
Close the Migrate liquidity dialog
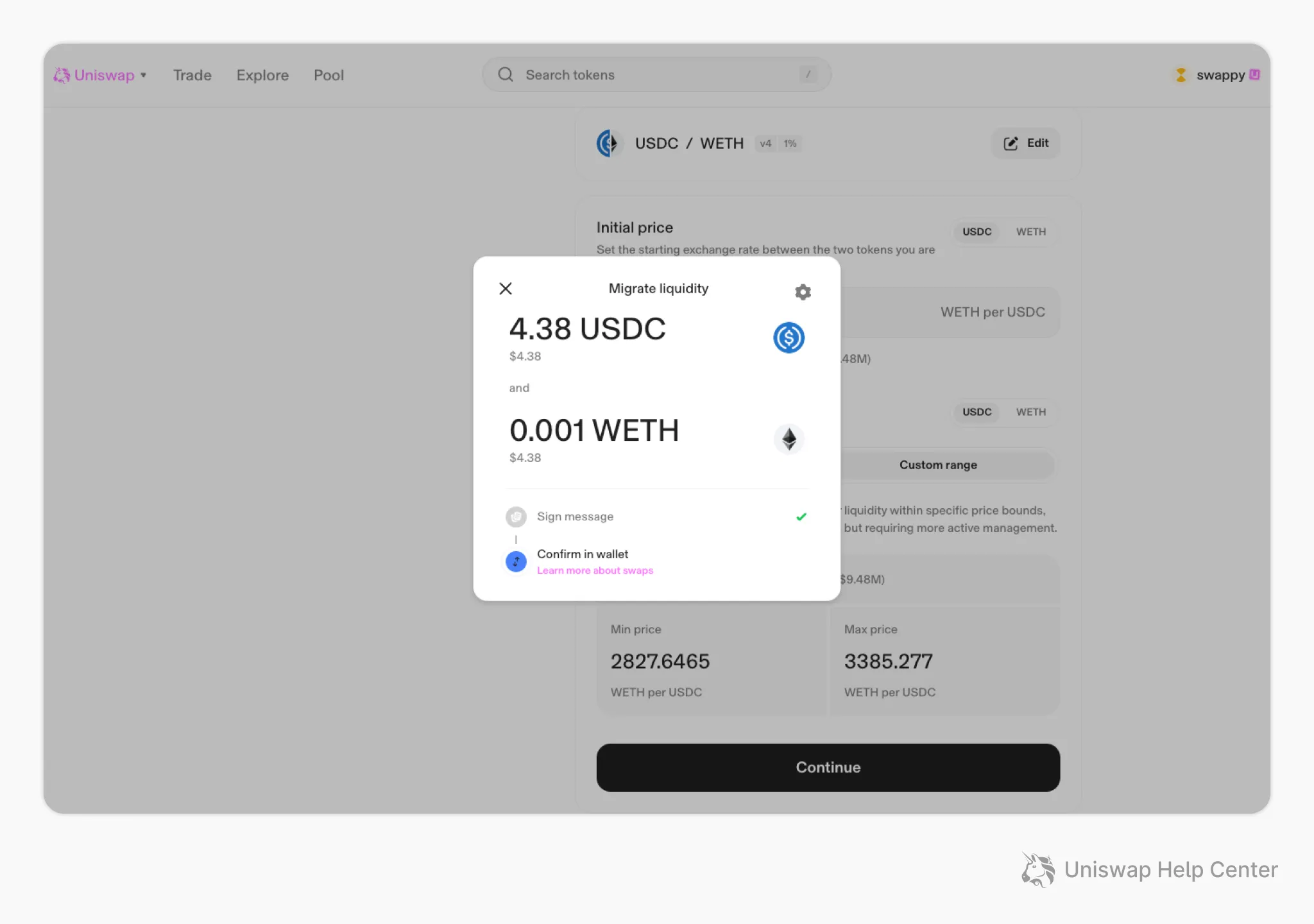506,289
